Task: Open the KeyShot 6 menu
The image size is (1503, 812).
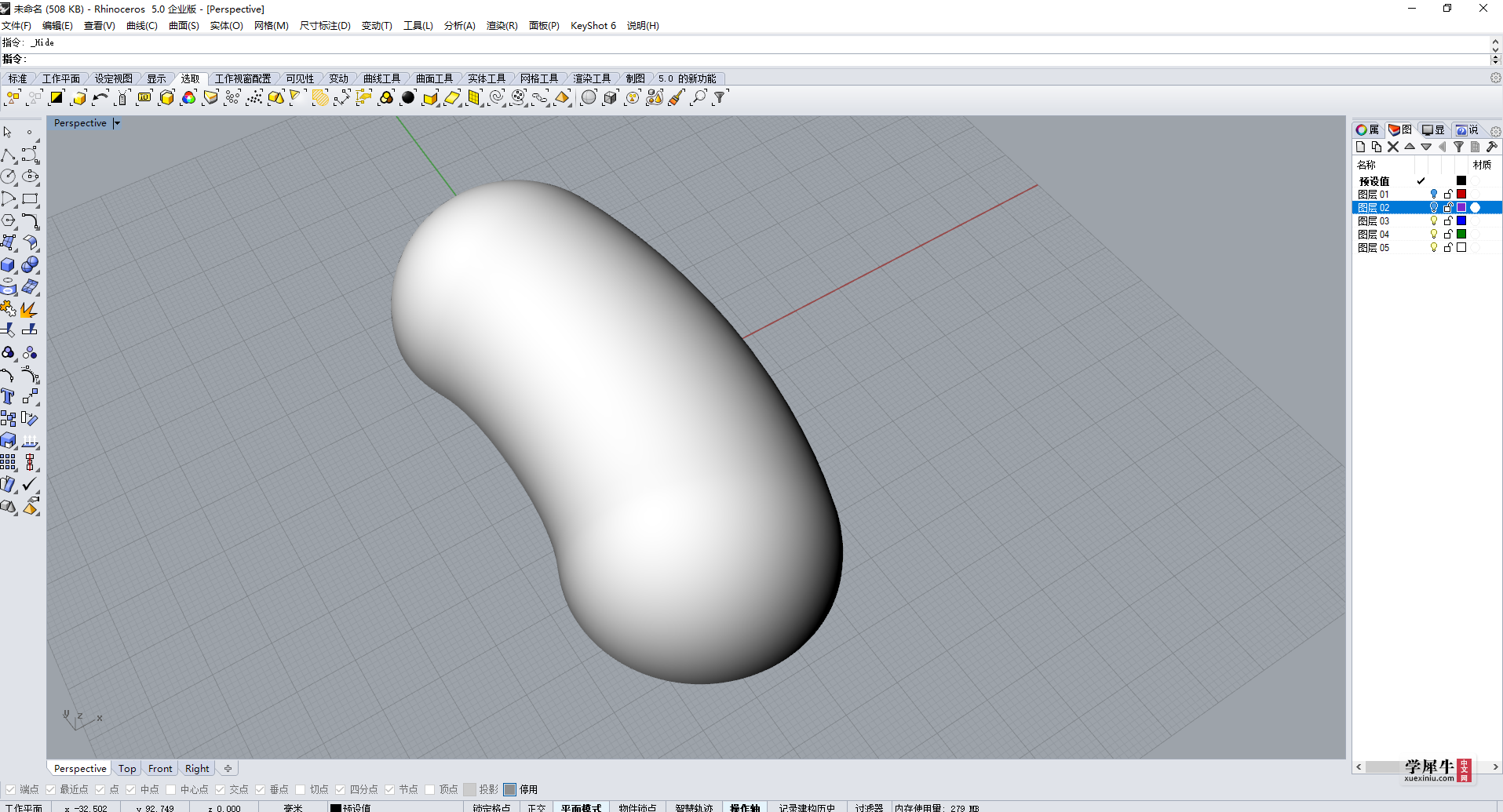Action: coord(593,26)
